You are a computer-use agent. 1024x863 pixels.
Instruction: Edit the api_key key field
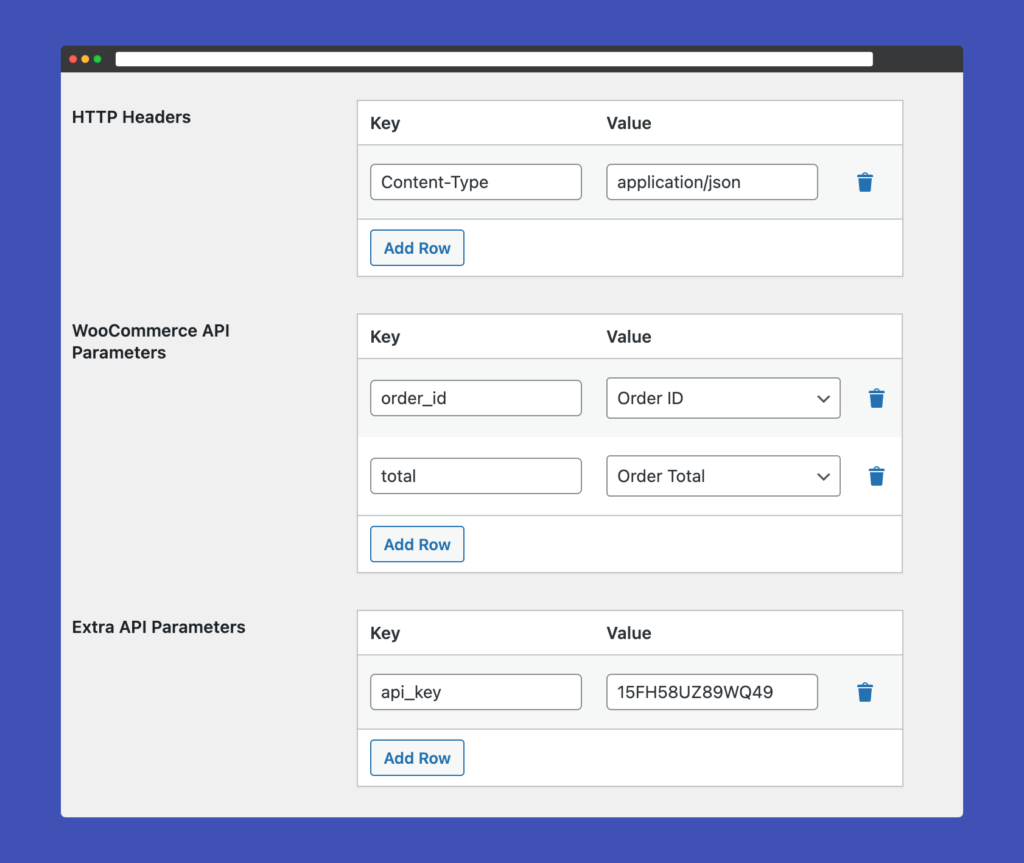(x=475, y=692)
